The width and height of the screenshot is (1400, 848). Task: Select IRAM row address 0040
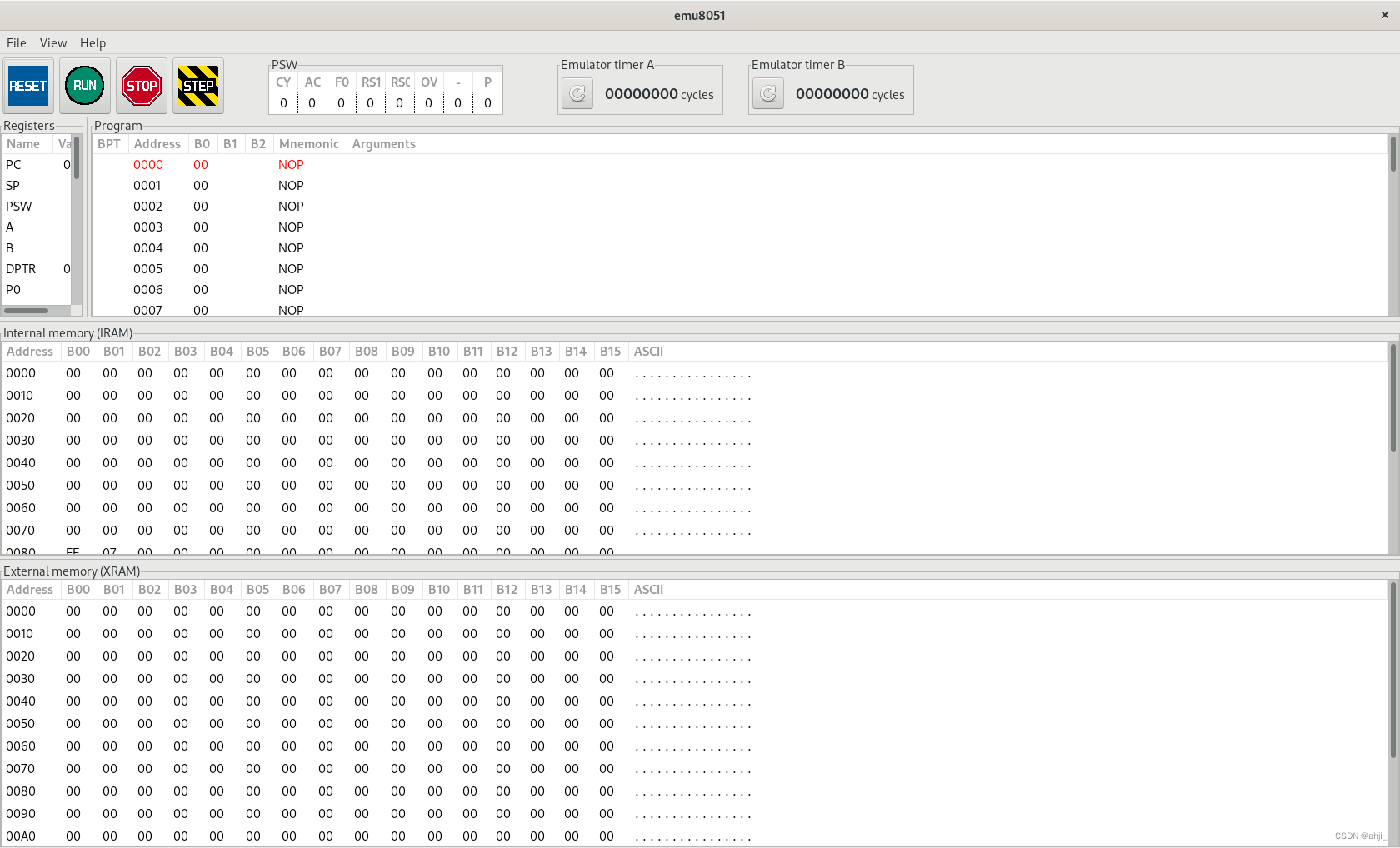tap(694, 463)
